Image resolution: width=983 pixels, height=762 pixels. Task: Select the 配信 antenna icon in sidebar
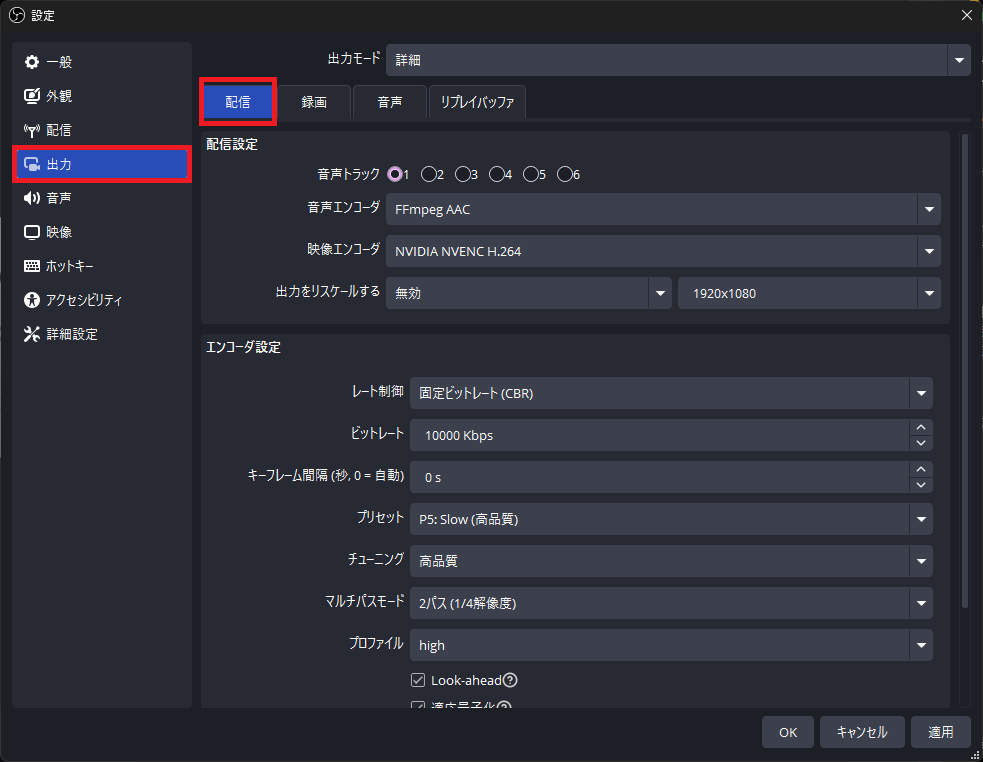point(32,130)
